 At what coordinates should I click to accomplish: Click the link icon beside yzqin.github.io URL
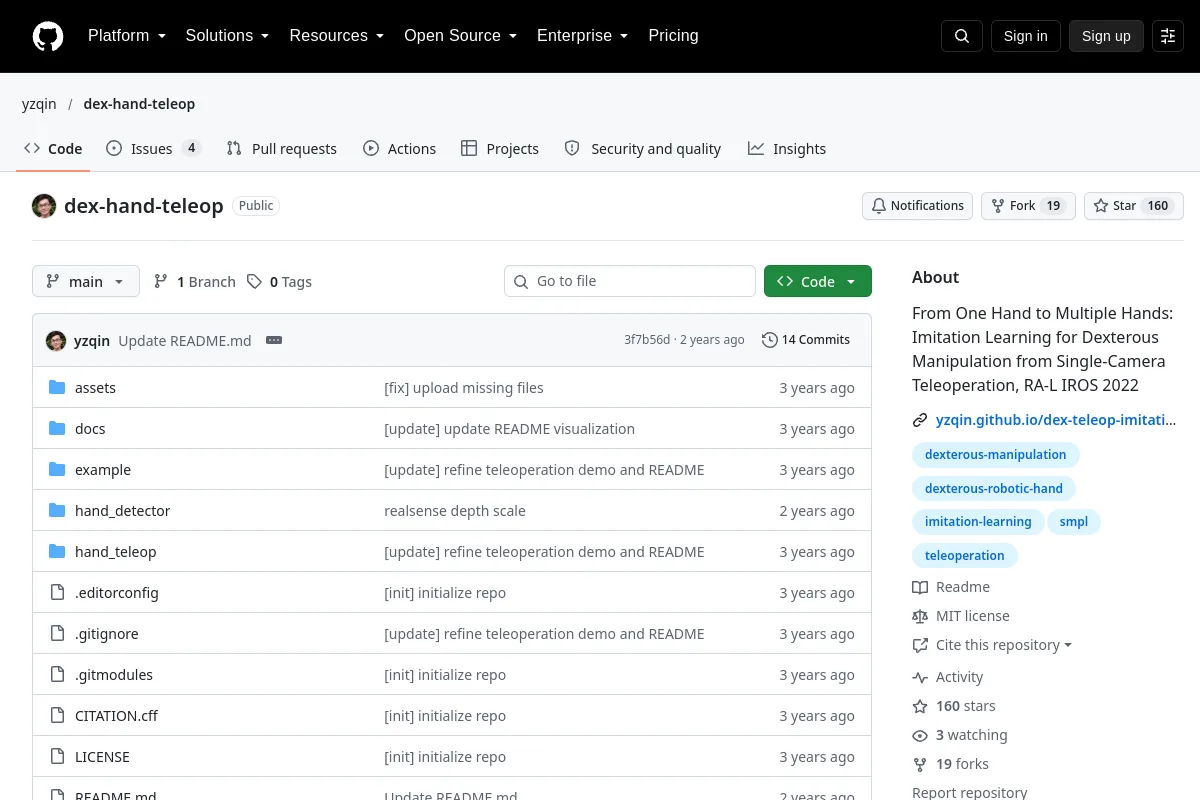point(920,421)
